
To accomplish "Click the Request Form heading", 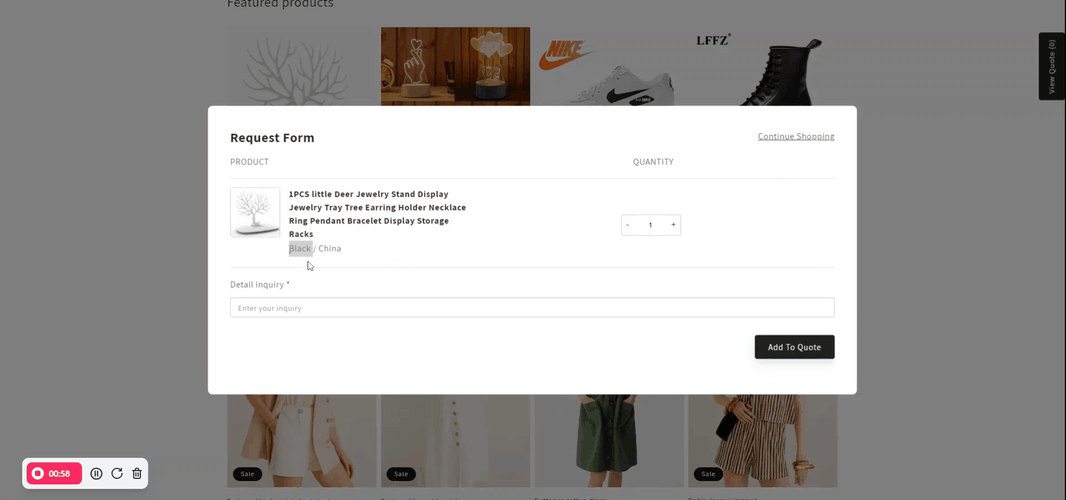I will click(272, 138).
